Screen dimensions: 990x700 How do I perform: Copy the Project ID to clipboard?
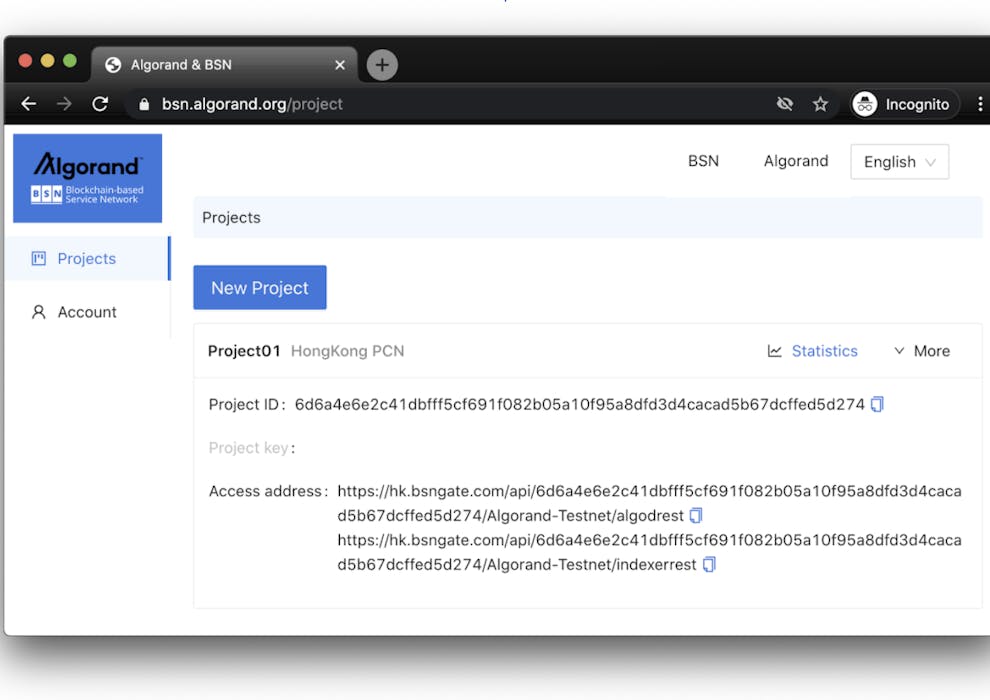877,404
